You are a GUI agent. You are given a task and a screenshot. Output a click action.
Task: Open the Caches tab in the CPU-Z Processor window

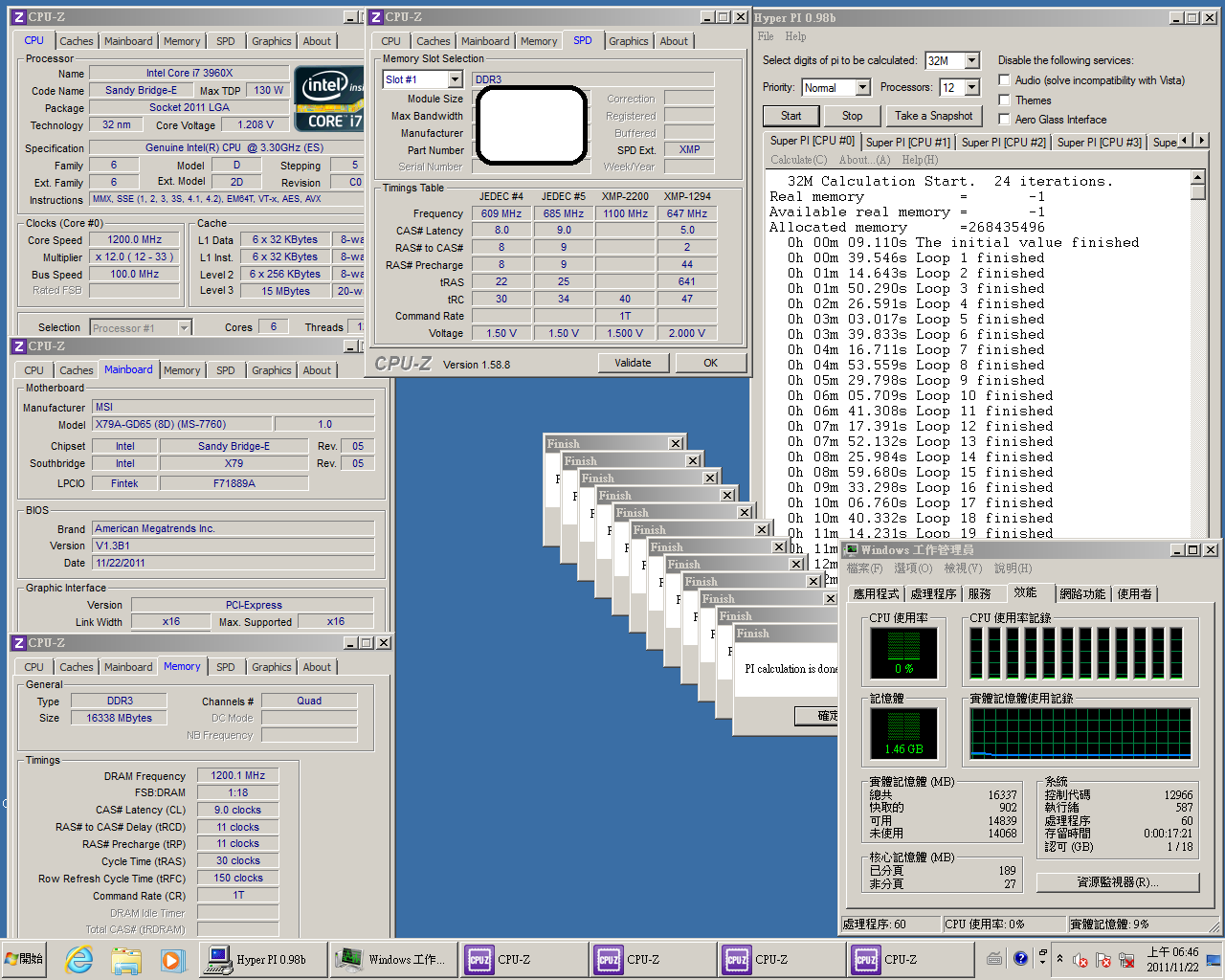tap(77, 41)
